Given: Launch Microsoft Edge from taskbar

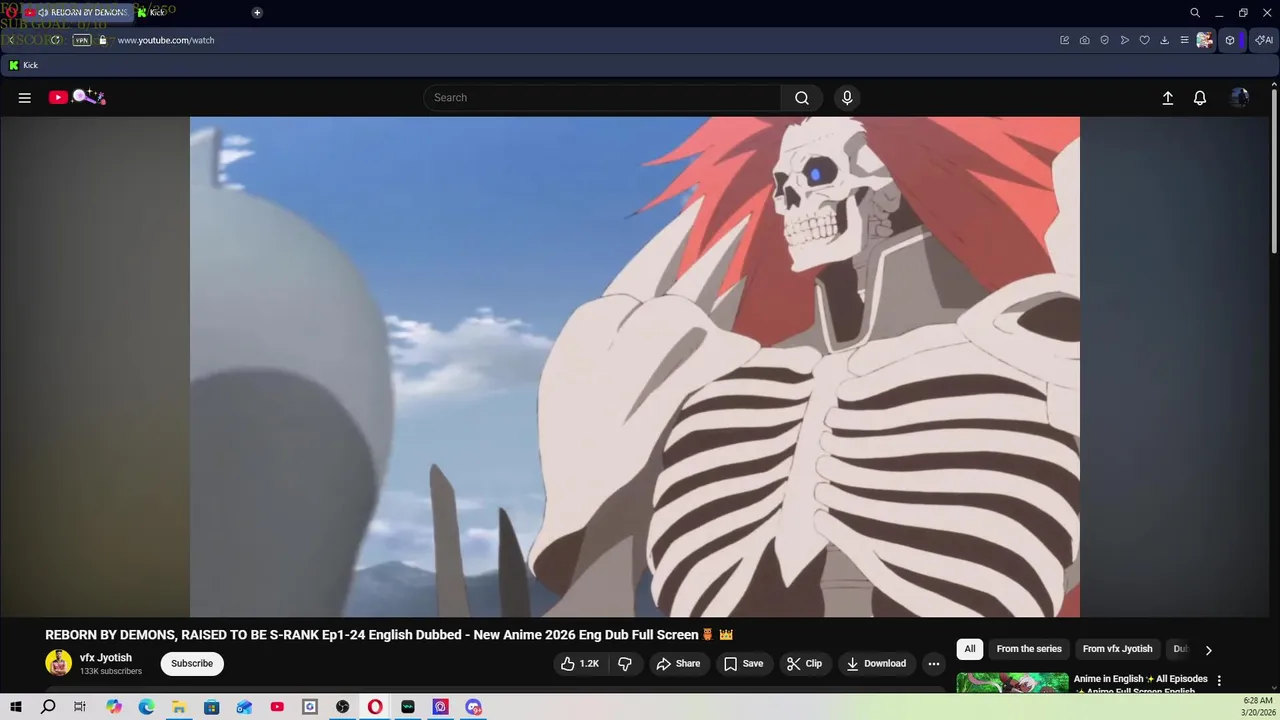Looking at the screenshot, I should [146, 707].
